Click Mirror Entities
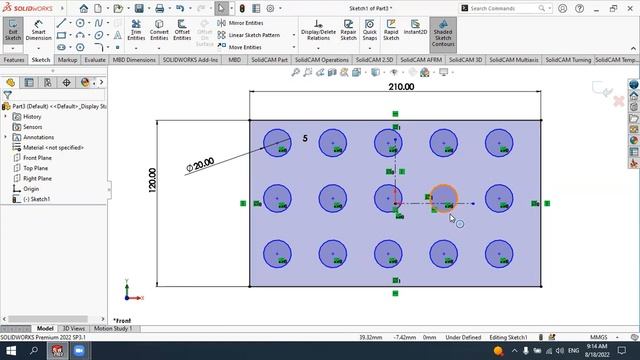This screenshot has width=640, height=360. [240, 23]
